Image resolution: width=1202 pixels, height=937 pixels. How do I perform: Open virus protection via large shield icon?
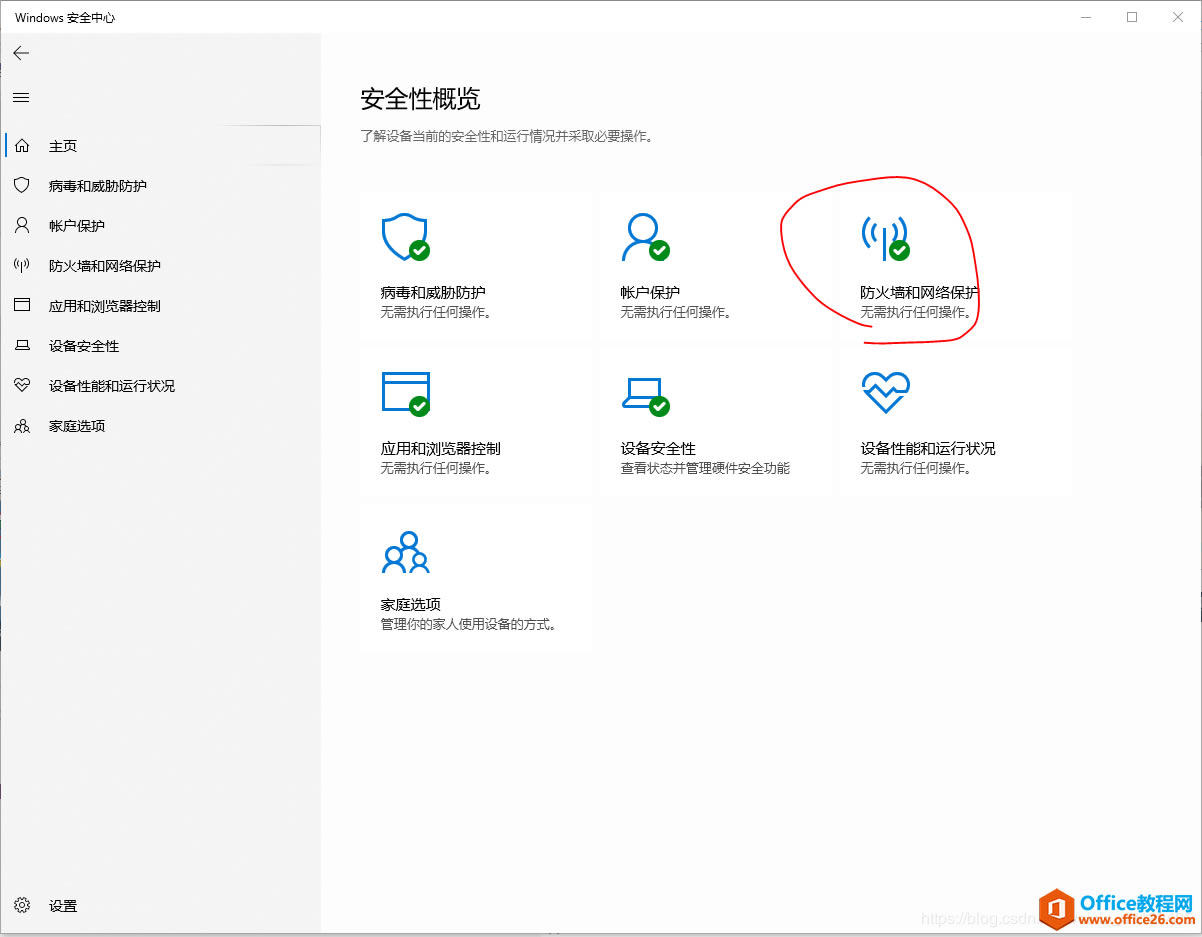pyautogui.click(x=405, y=236)
